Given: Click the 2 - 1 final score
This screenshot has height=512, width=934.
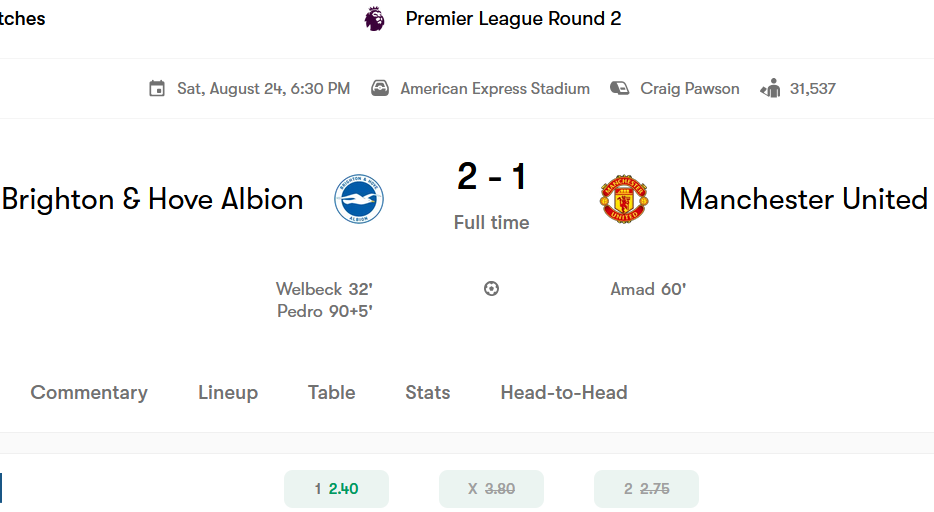Looking at the screenshot, I should tap(492, 176).
